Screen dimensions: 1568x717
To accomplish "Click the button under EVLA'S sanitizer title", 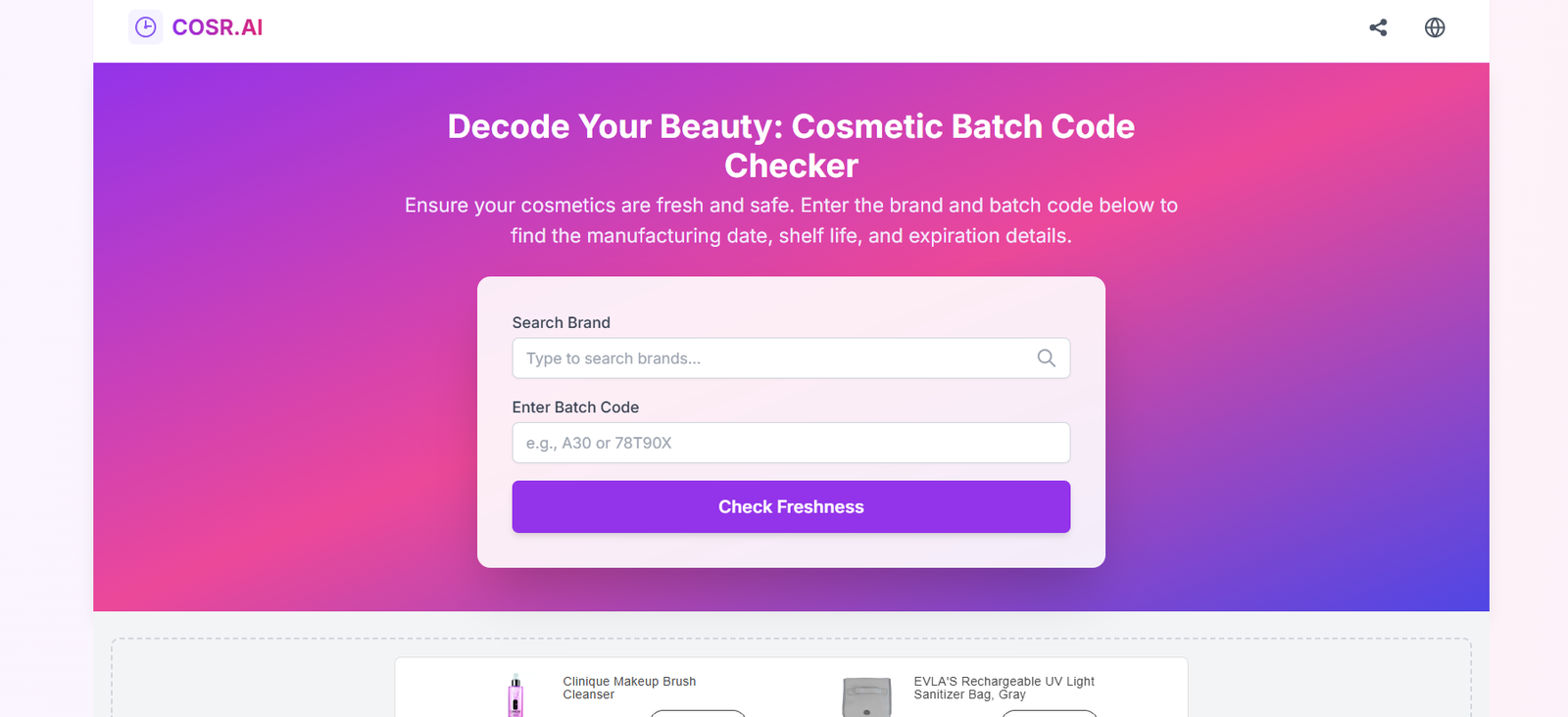I will pos(1049,712).
